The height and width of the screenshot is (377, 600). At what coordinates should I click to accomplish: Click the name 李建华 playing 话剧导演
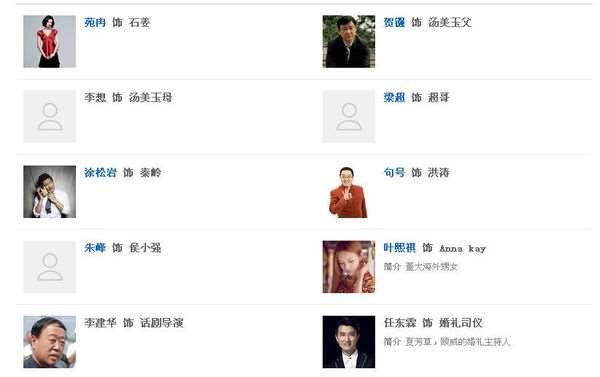tap(100, 323)
